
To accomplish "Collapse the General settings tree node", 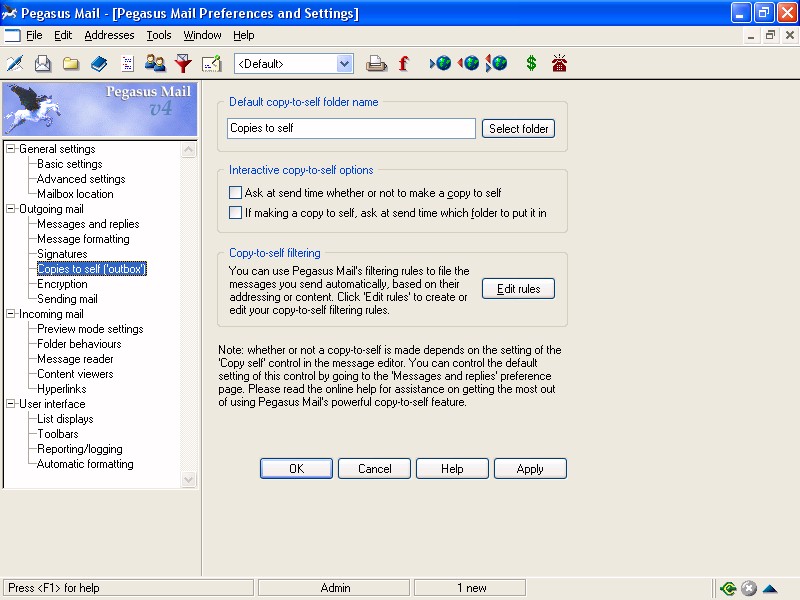I will point(11,149).
